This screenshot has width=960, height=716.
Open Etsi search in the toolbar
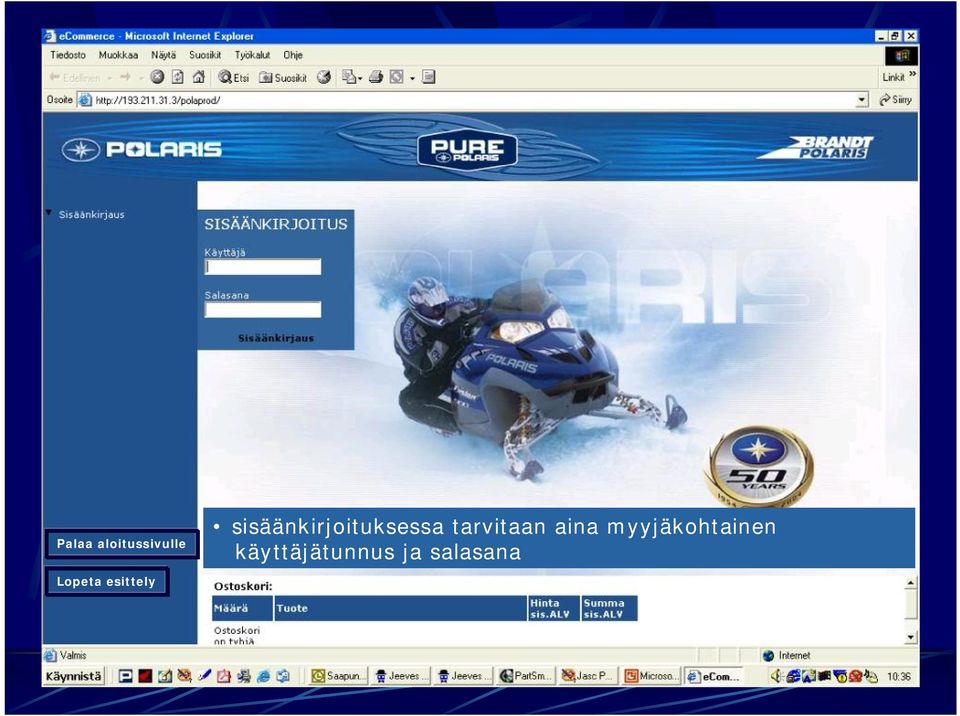click(234, 77)
